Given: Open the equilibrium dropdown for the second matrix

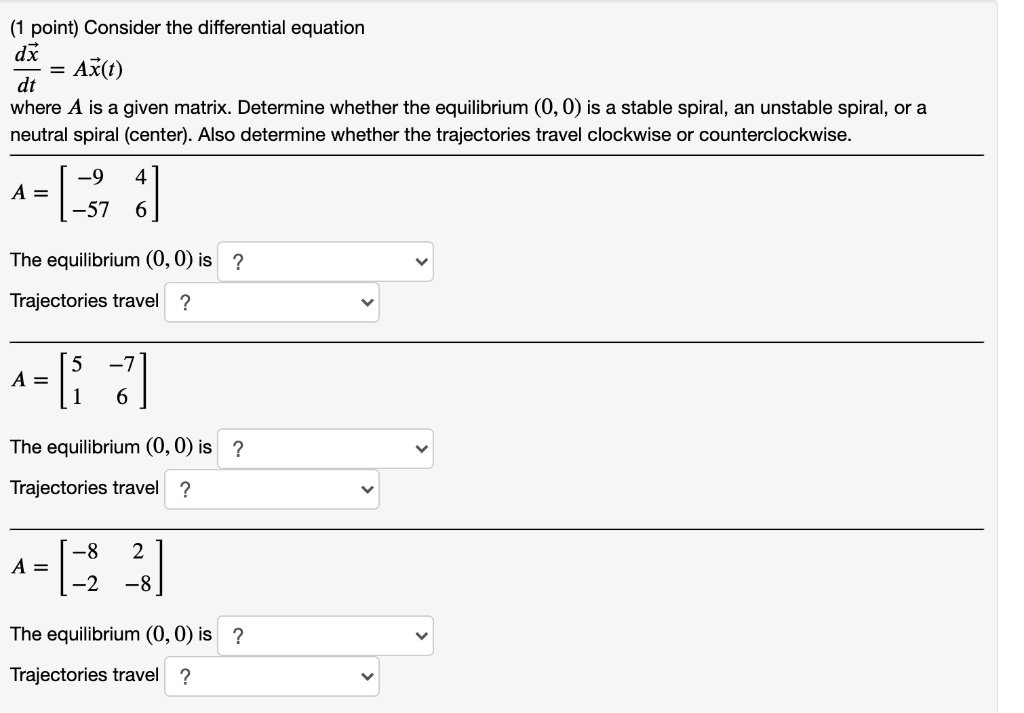Looking at the screenshot, I should 325,449.
